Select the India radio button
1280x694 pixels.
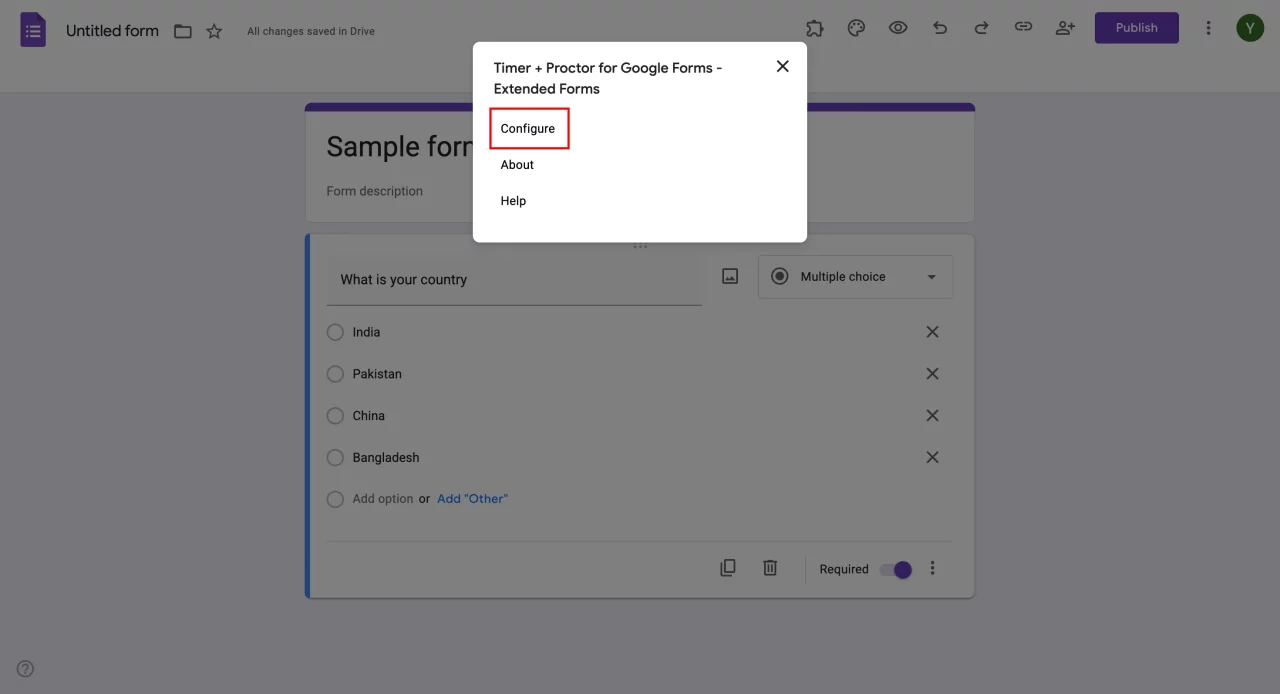tap(335, 331)
